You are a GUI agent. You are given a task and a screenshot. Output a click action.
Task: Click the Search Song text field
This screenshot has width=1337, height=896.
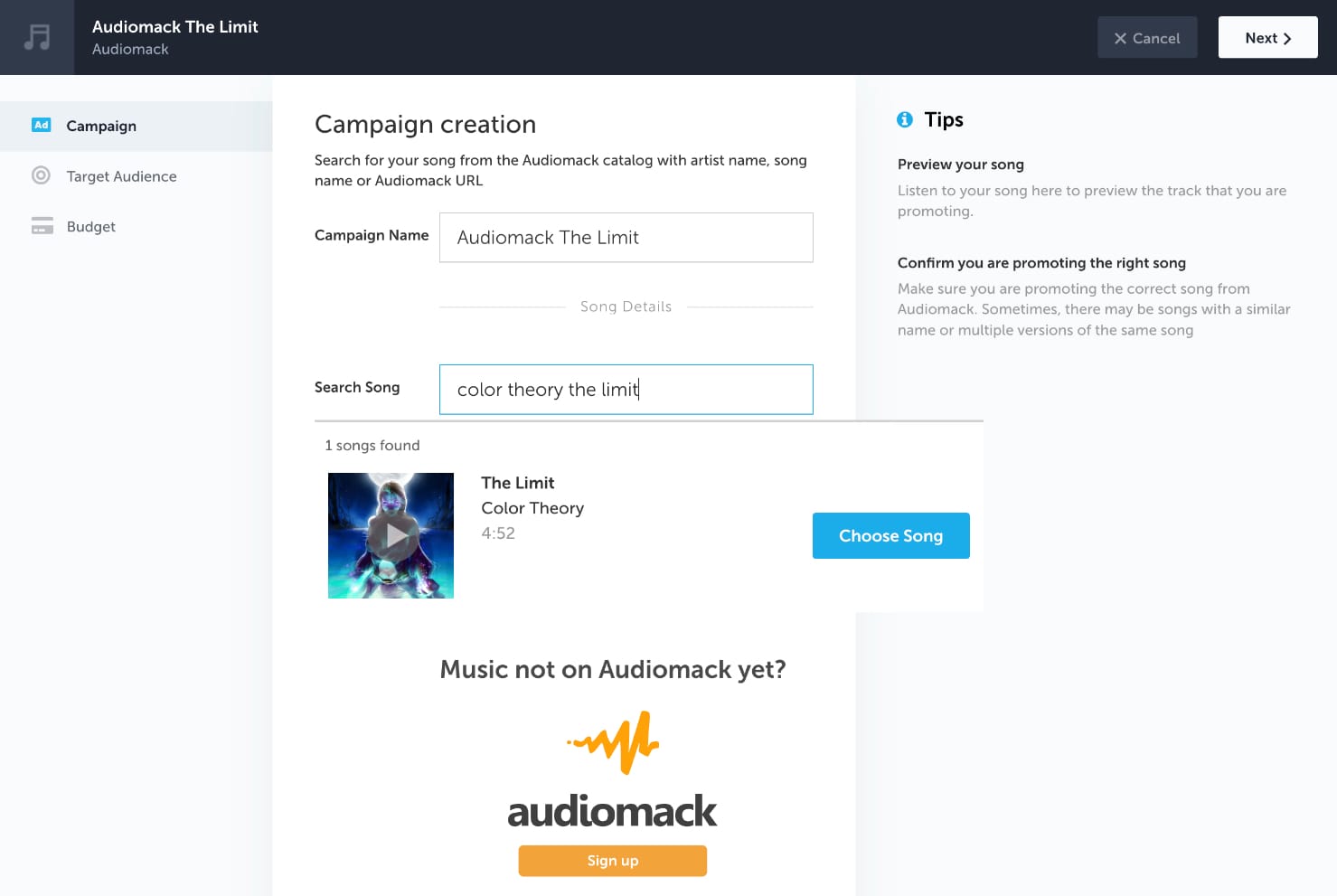coord(626,389)
